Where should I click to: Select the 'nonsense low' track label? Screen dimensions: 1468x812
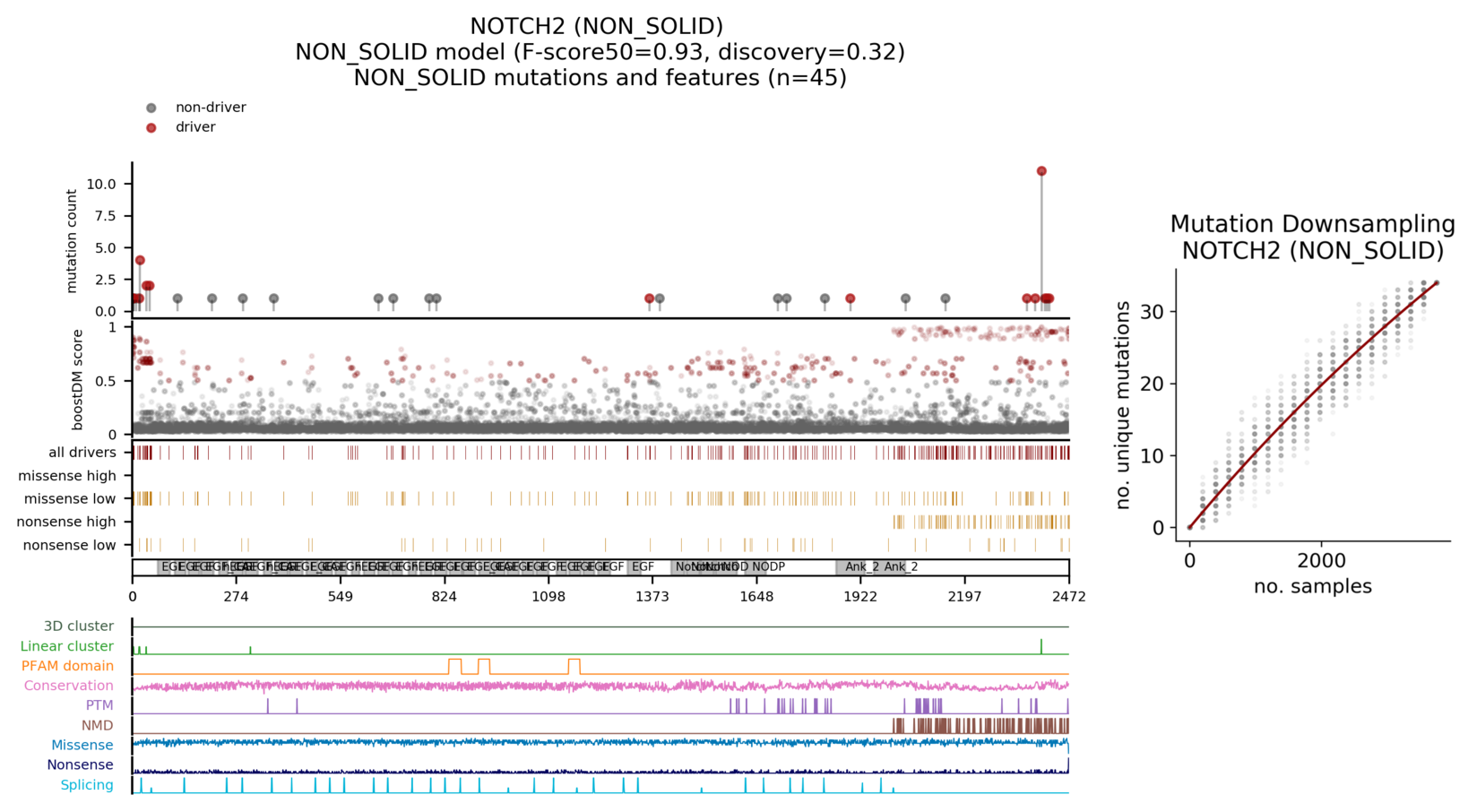[69, 545]
